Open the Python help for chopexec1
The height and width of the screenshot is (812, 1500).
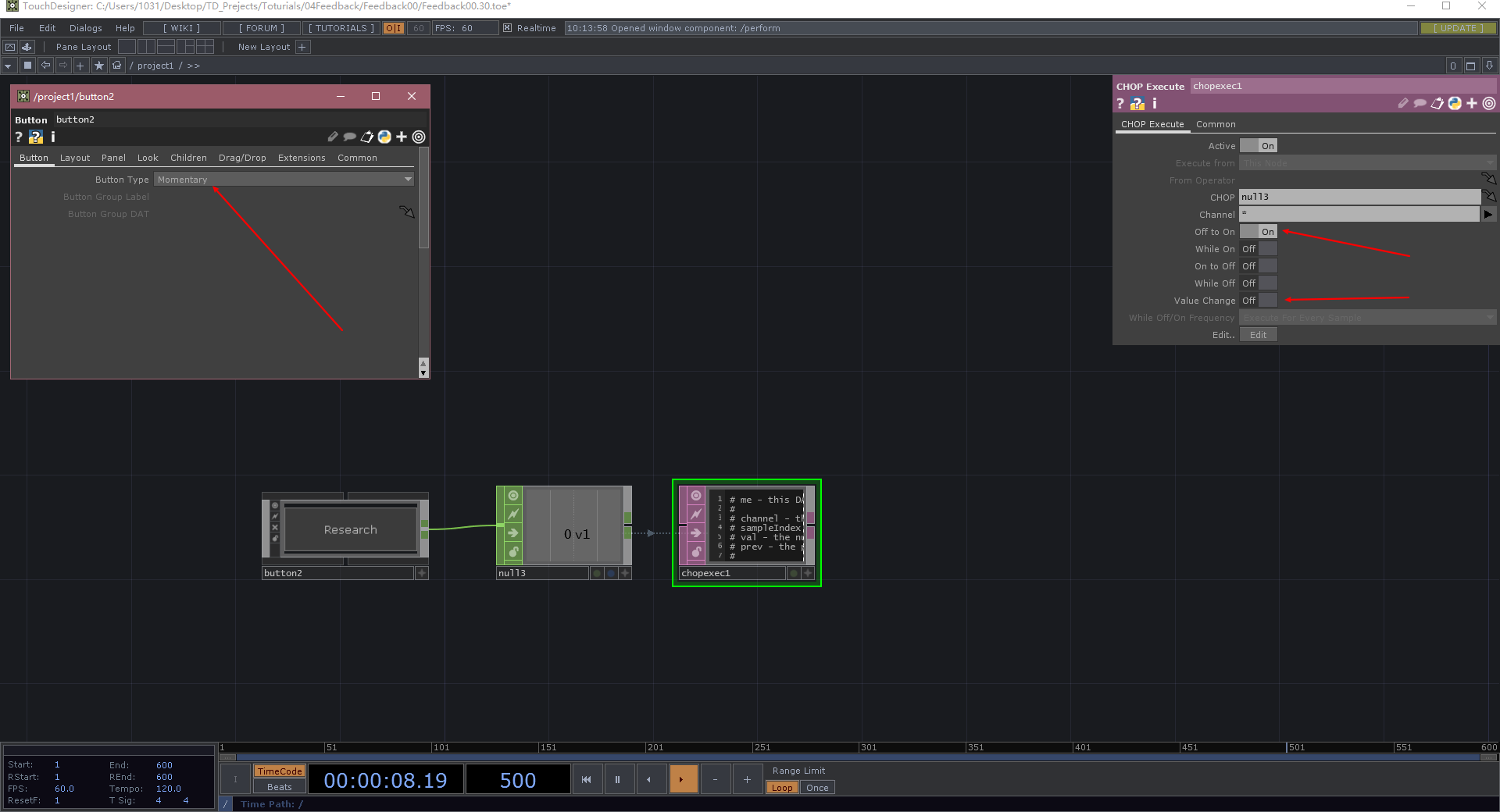pyautogui.click(x=1137, y=103)
